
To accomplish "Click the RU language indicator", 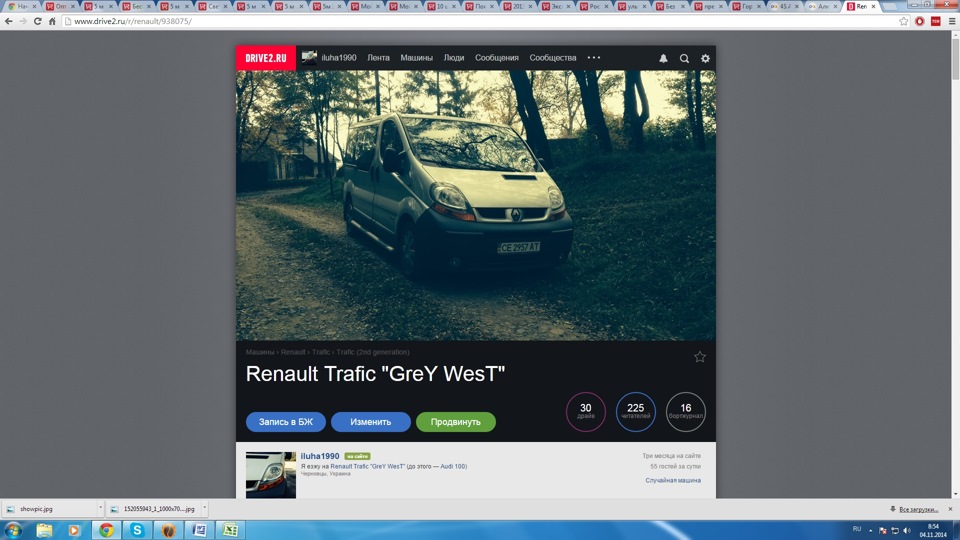I will pos(857,529).
